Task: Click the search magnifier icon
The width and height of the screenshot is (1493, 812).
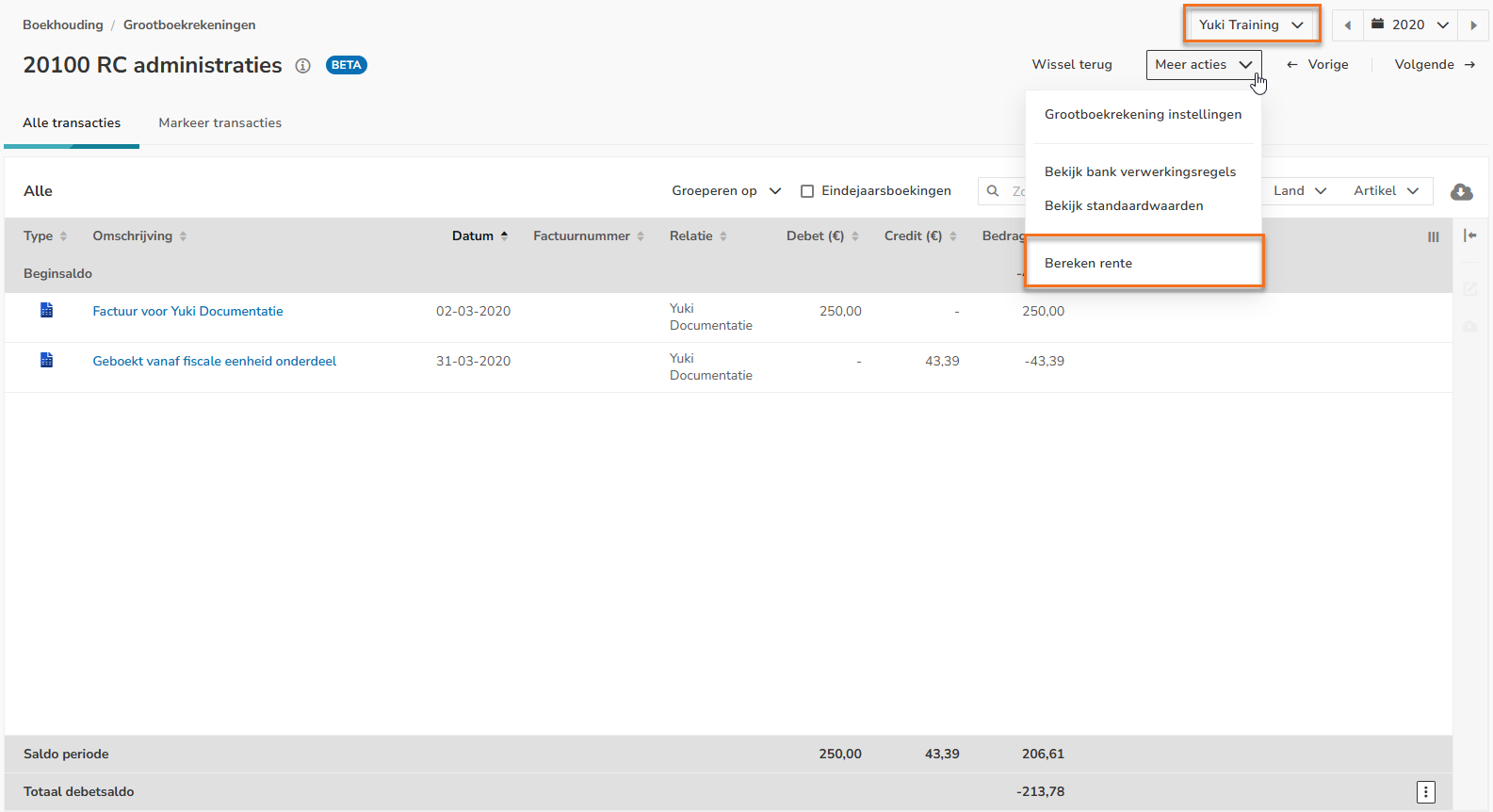Action: [x=993, y=191]
